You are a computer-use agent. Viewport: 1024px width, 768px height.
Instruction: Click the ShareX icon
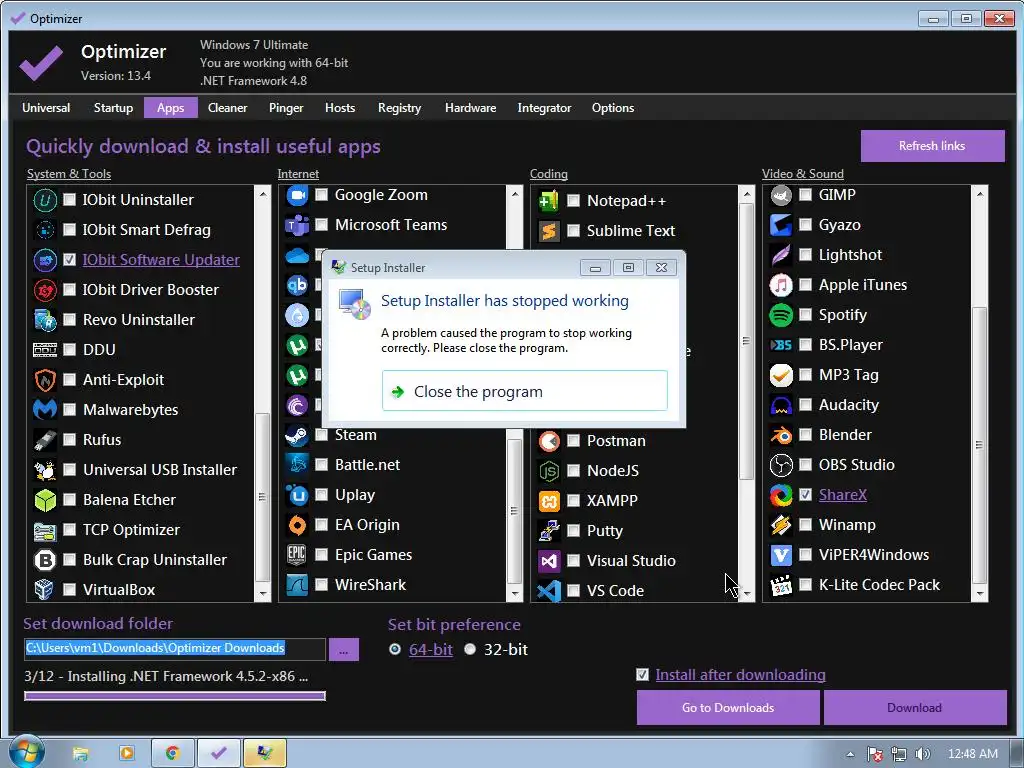pos(781,496)
